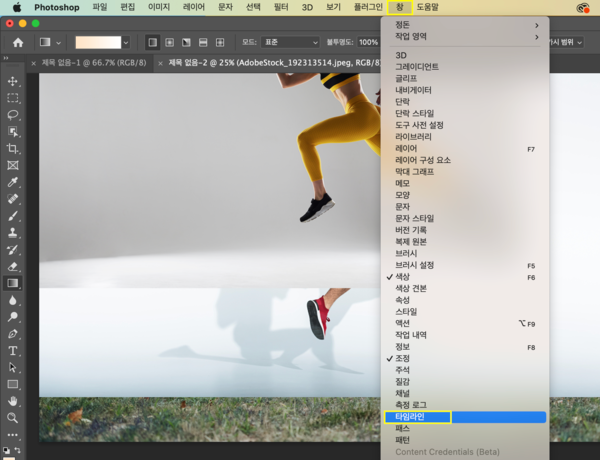Image resolution: width=600 pixels, height=460 pixels.
Task: Choose Reflected gradient style button
Action: 203,42
